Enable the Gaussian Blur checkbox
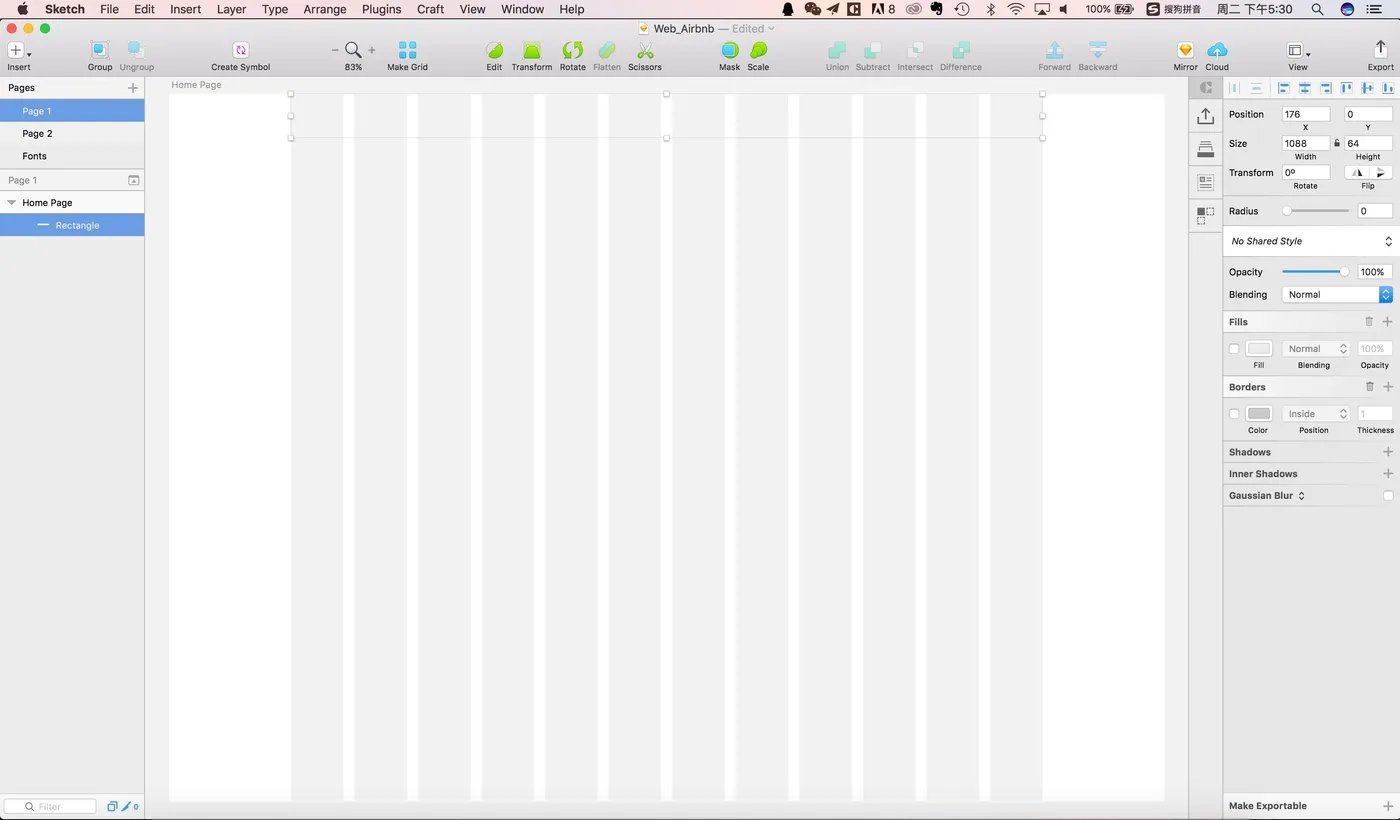The height and width of the screenshot is (820, 1400). 1387,496
